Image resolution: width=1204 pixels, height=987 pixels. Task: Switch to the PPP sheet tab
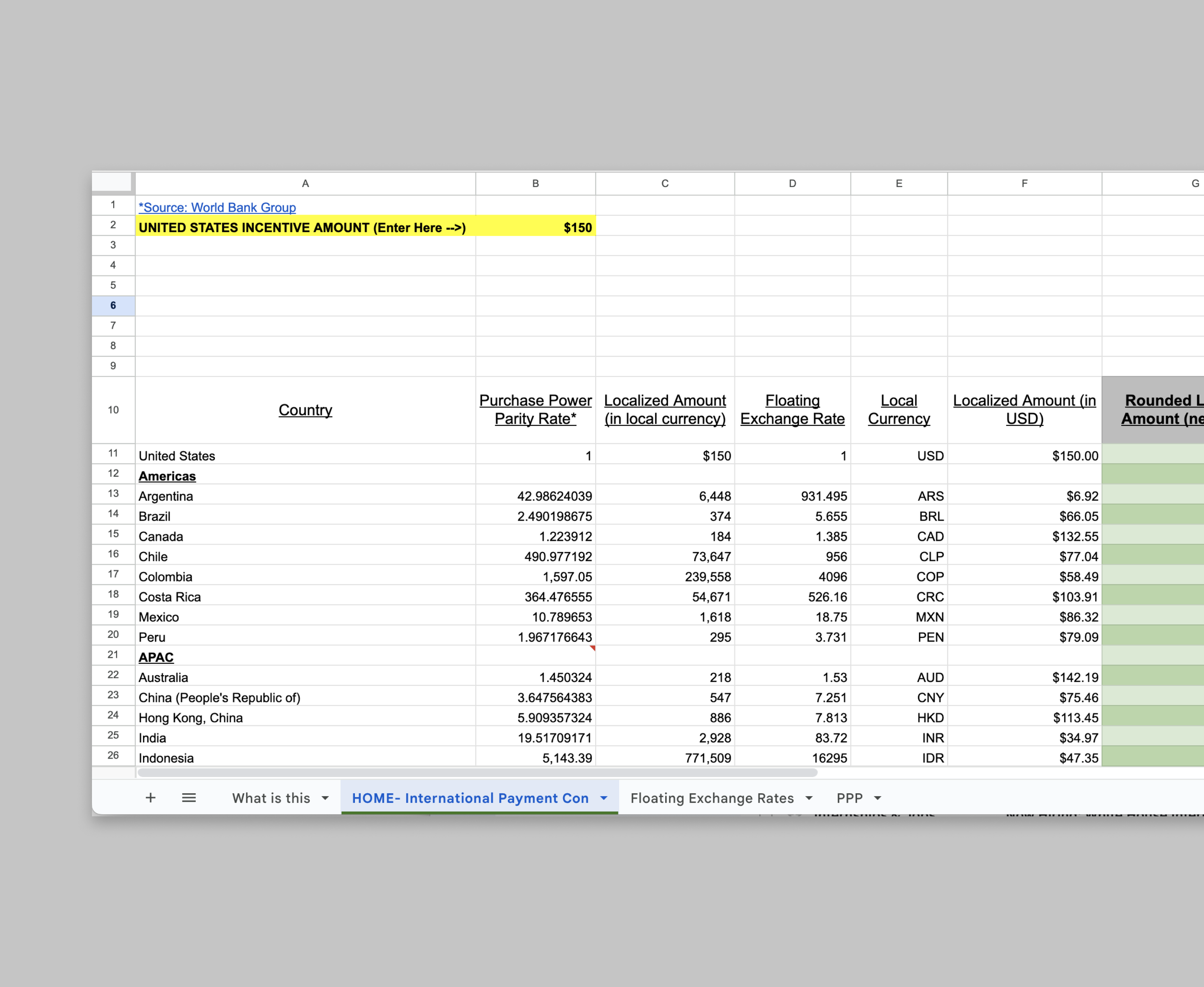[849, 798]
